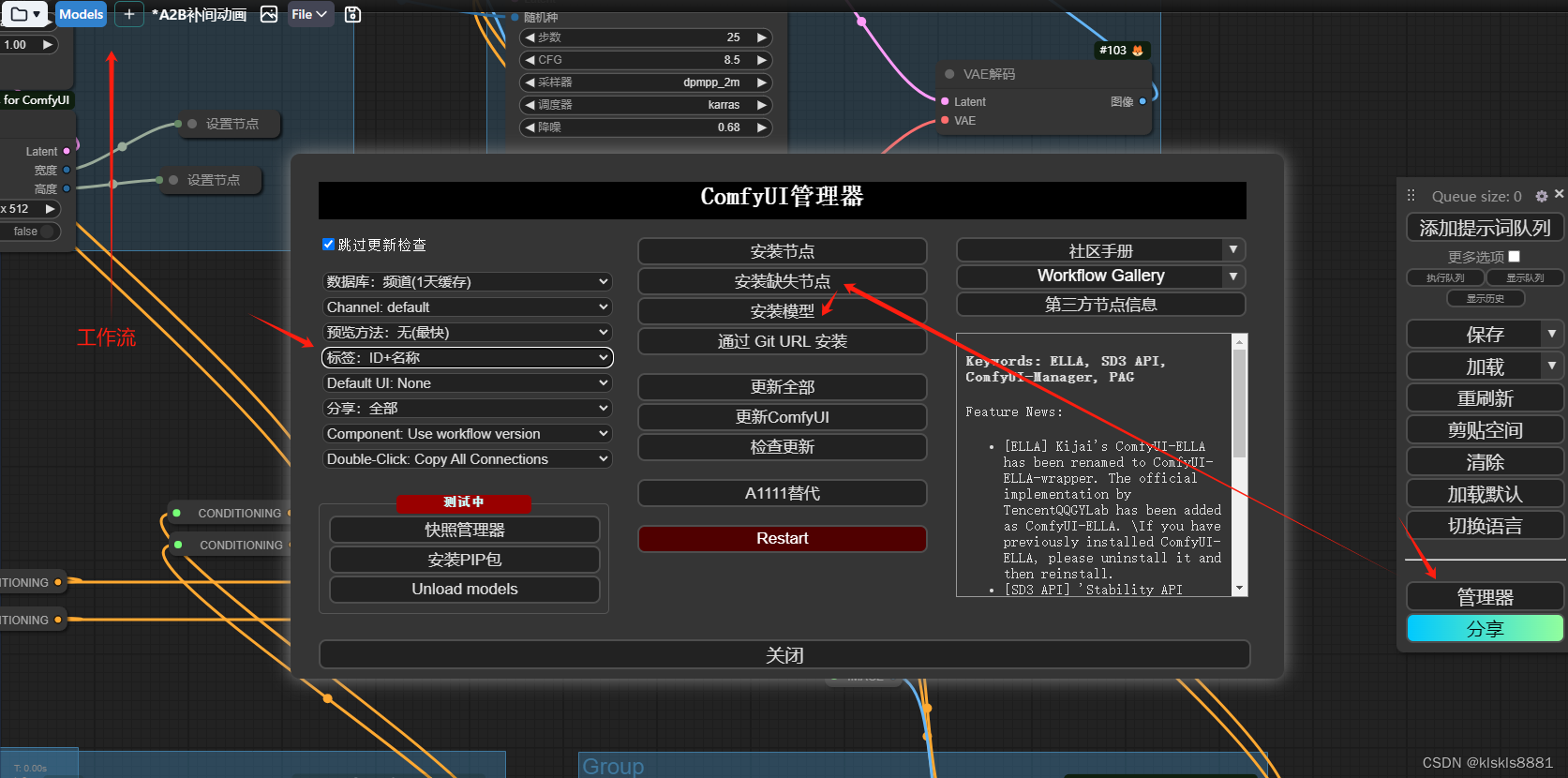Click 添加提示词队列 button

click(1486, 228)
